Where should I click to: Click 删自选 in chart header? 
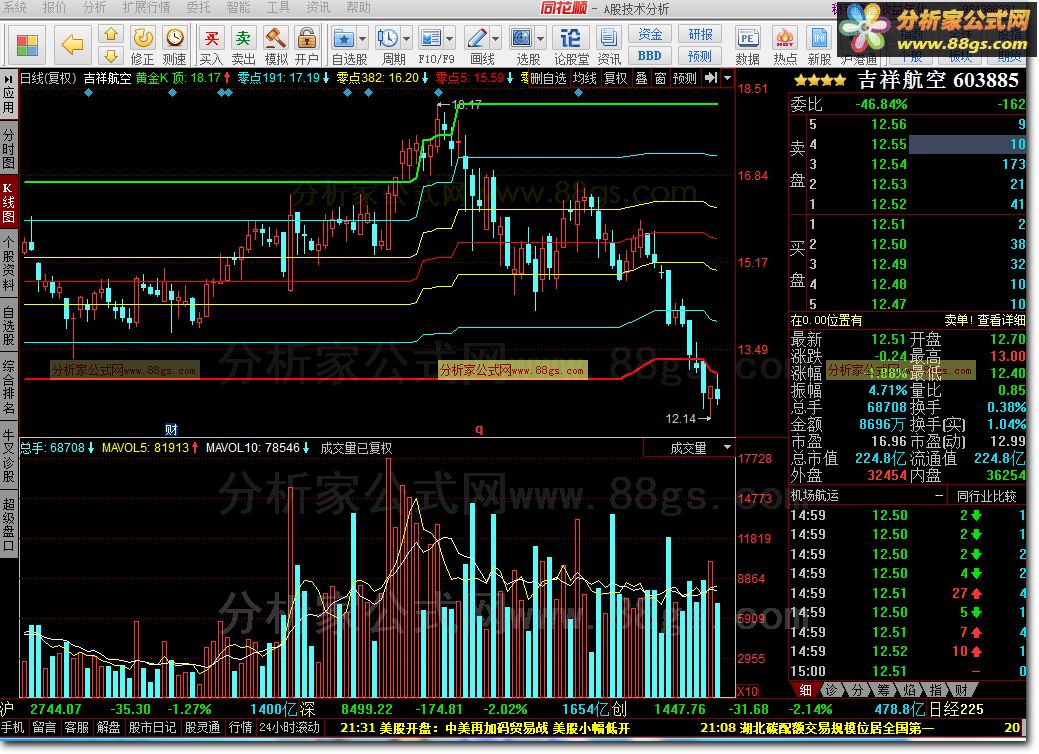pos(548,78)
